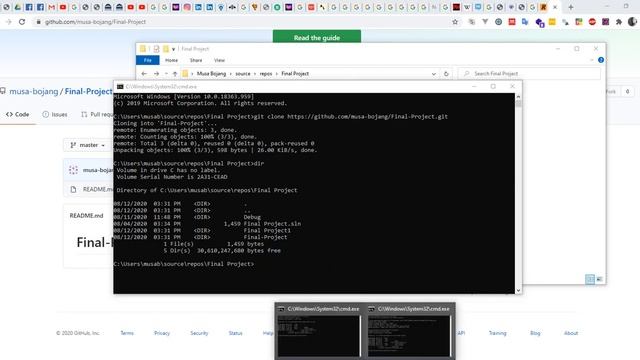Image resolution: width=640 pixels, height=360 pixels.
Task: Click the cmd.exe title bar icon
Action: click(120, 87)
